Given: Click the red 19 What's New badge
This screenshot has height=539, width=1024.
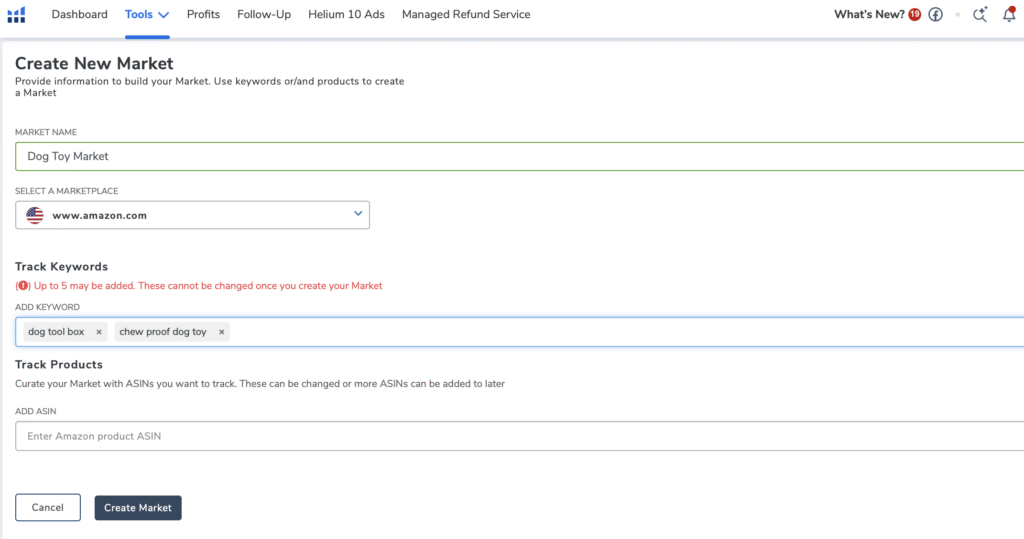Looking at the screenshot, I should point(915,15).
